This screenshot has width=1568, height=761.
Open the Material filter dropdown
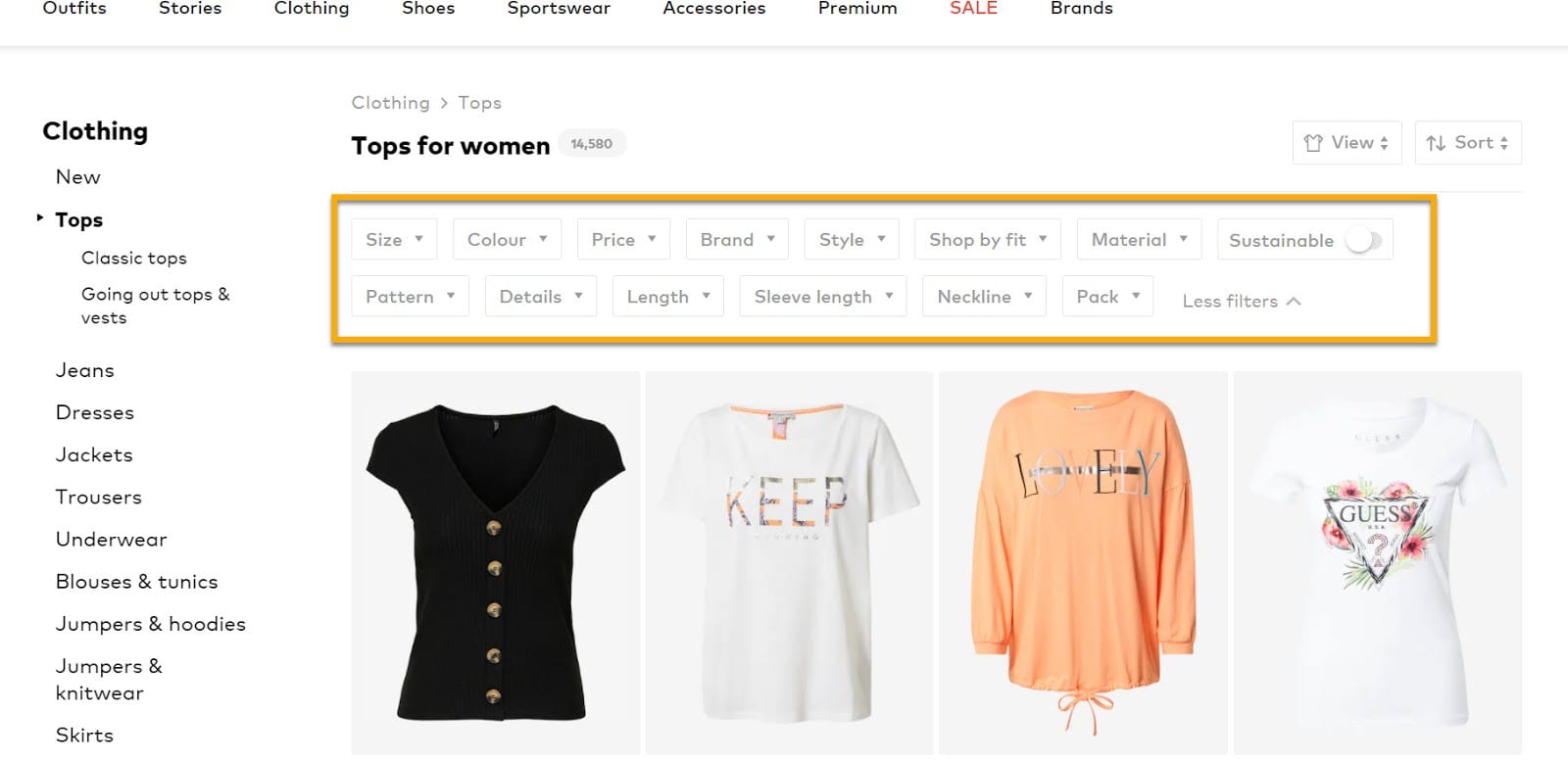(x=1139, y=239)
